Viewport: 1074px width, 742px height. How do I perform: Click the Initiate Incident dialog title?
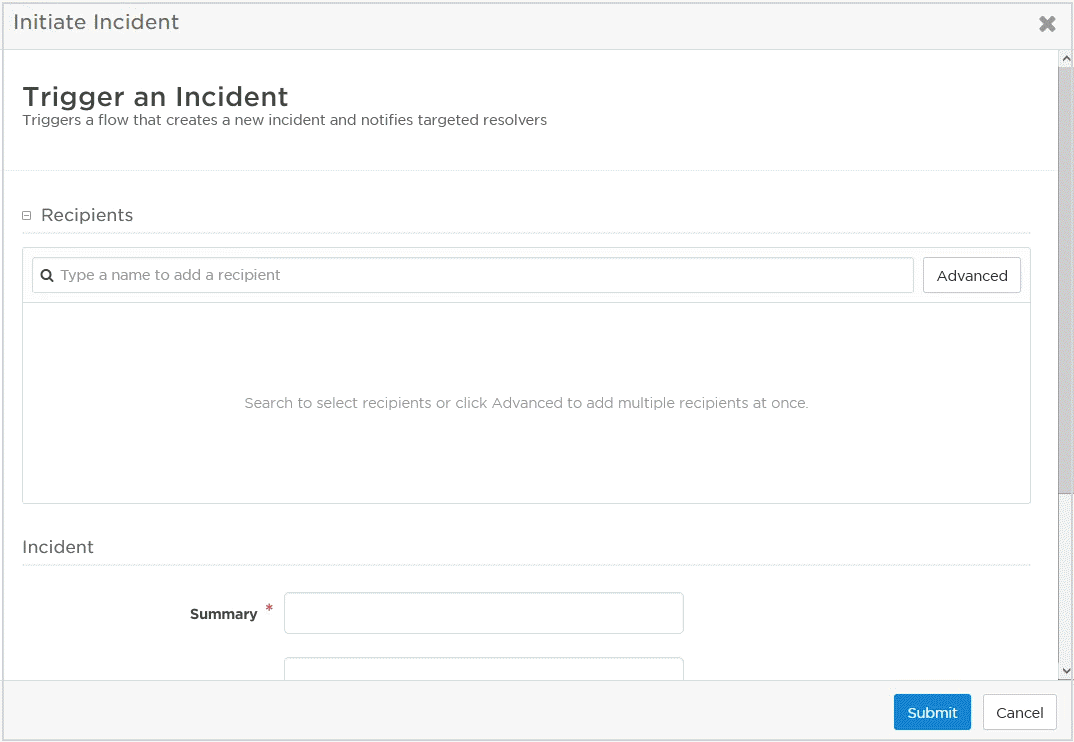click(96, 22)
